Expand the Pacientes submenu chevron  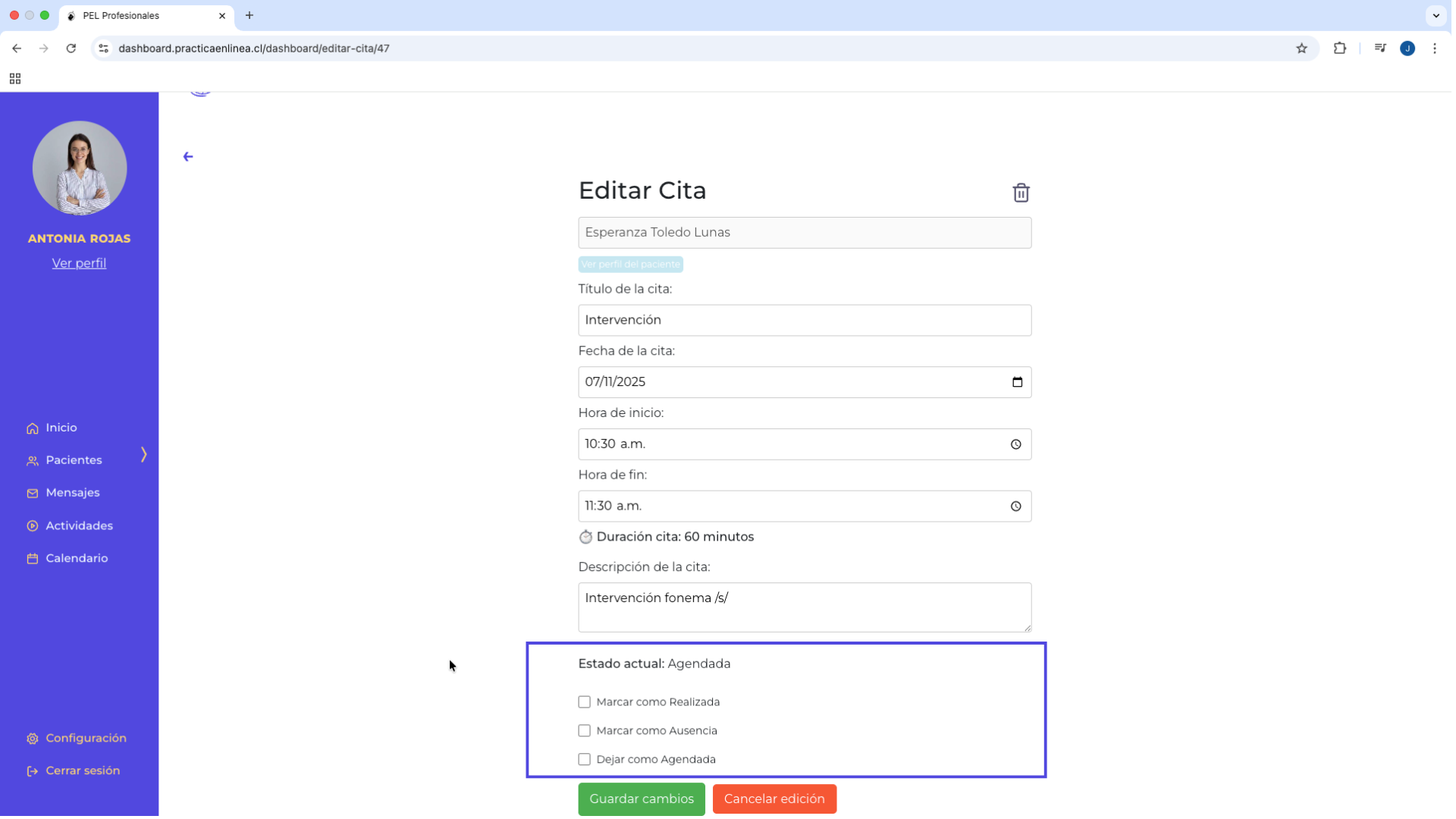pos(144,455)
